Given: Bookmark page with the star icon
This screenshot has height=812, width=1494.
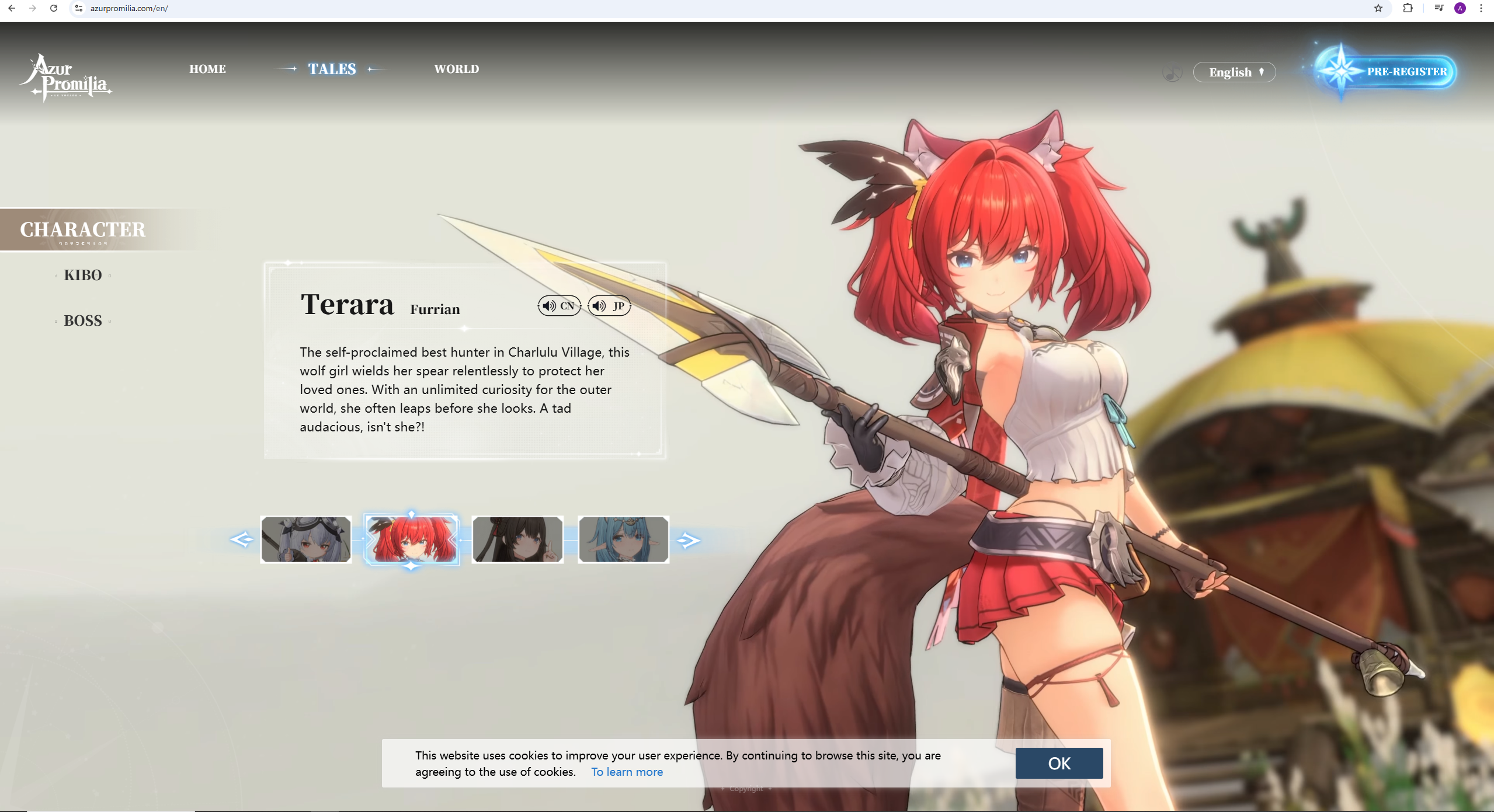Looking at the screenshot, I should coord(1378,8).
